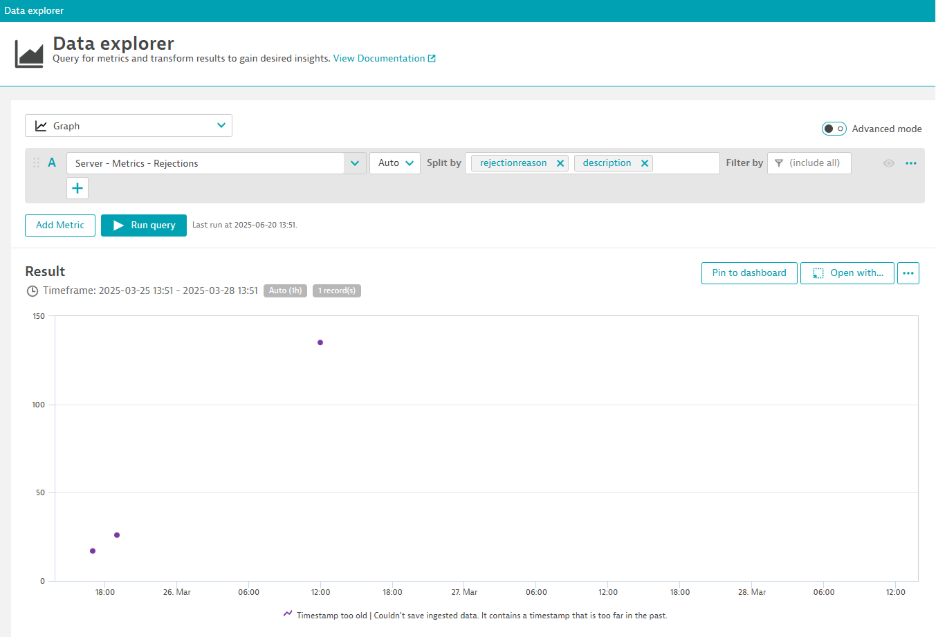This screenshot has width=936, height=637.
Task: Click the clock icon next to Timeframe
Action: coord(33,291)
